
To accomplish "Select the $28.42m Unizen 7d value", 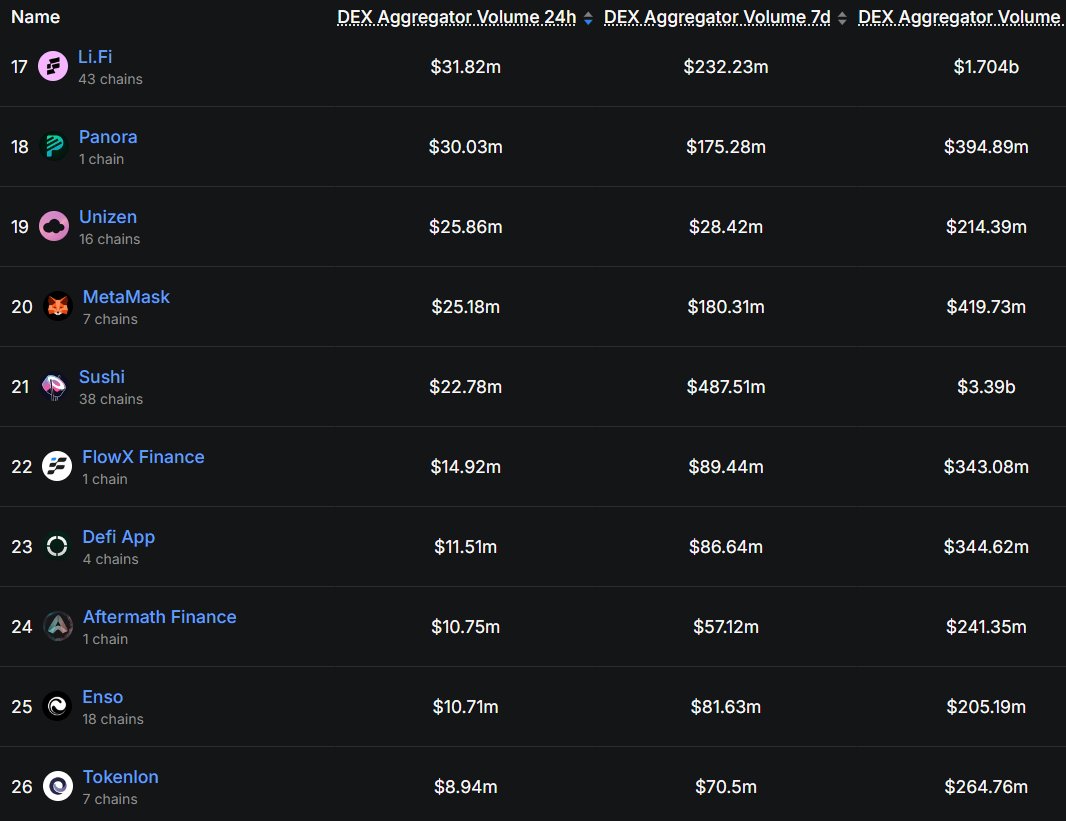I will coord(726,226).
